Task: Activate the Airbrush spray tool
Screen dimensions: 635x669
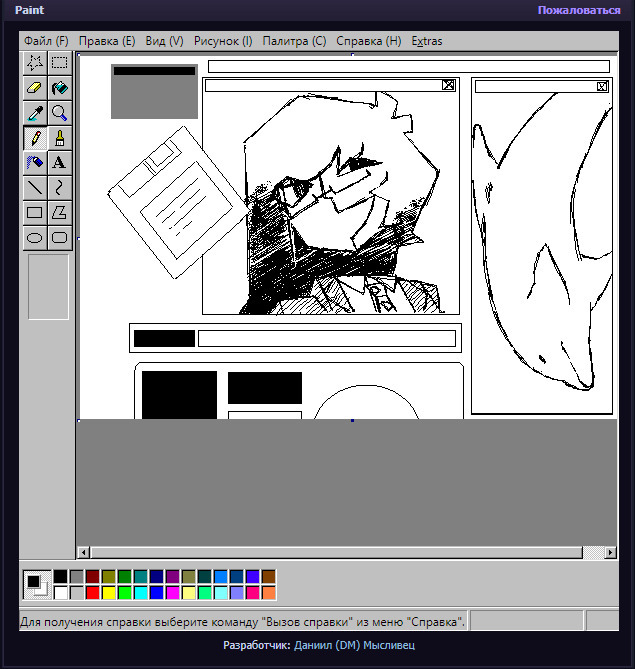Action: pos(35,163)
